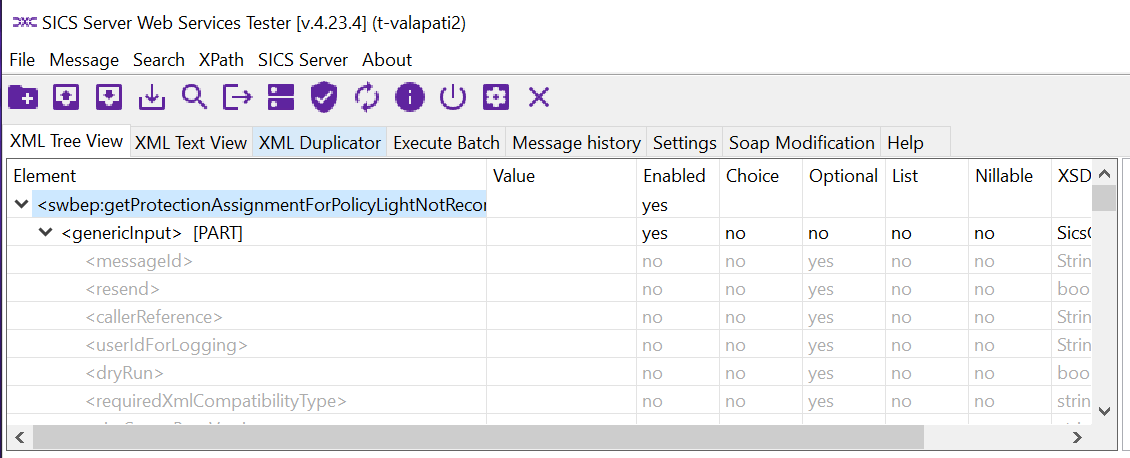Click the add folder toolbar icon
This screenshot has width=1130, height=458.
[x=22, y=97]
